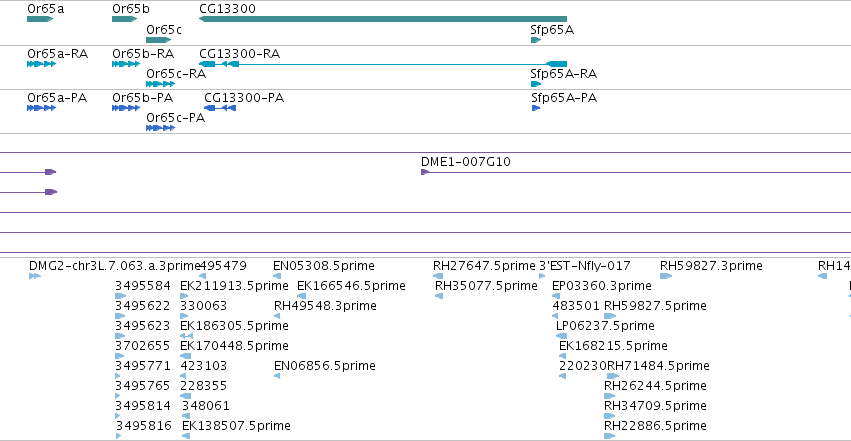Click the 330063 EST label
851x441 pixels.
(x=204, y=306)
